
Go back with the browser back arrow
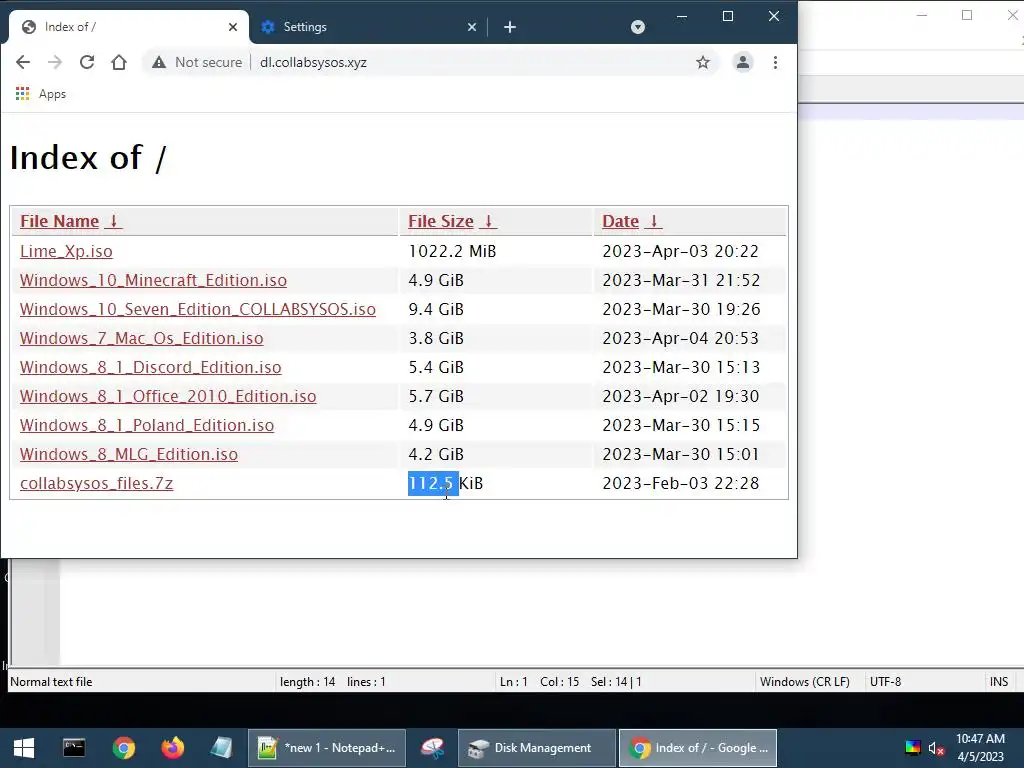pos(23,62)
